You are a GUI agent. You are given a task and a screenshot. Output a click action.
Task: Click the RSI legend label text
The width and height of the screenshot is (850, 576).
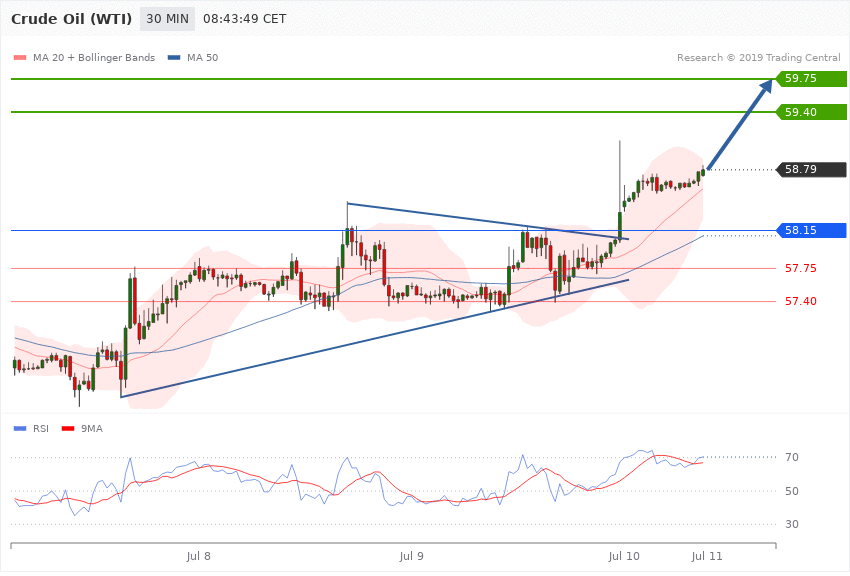pos(41,429)
